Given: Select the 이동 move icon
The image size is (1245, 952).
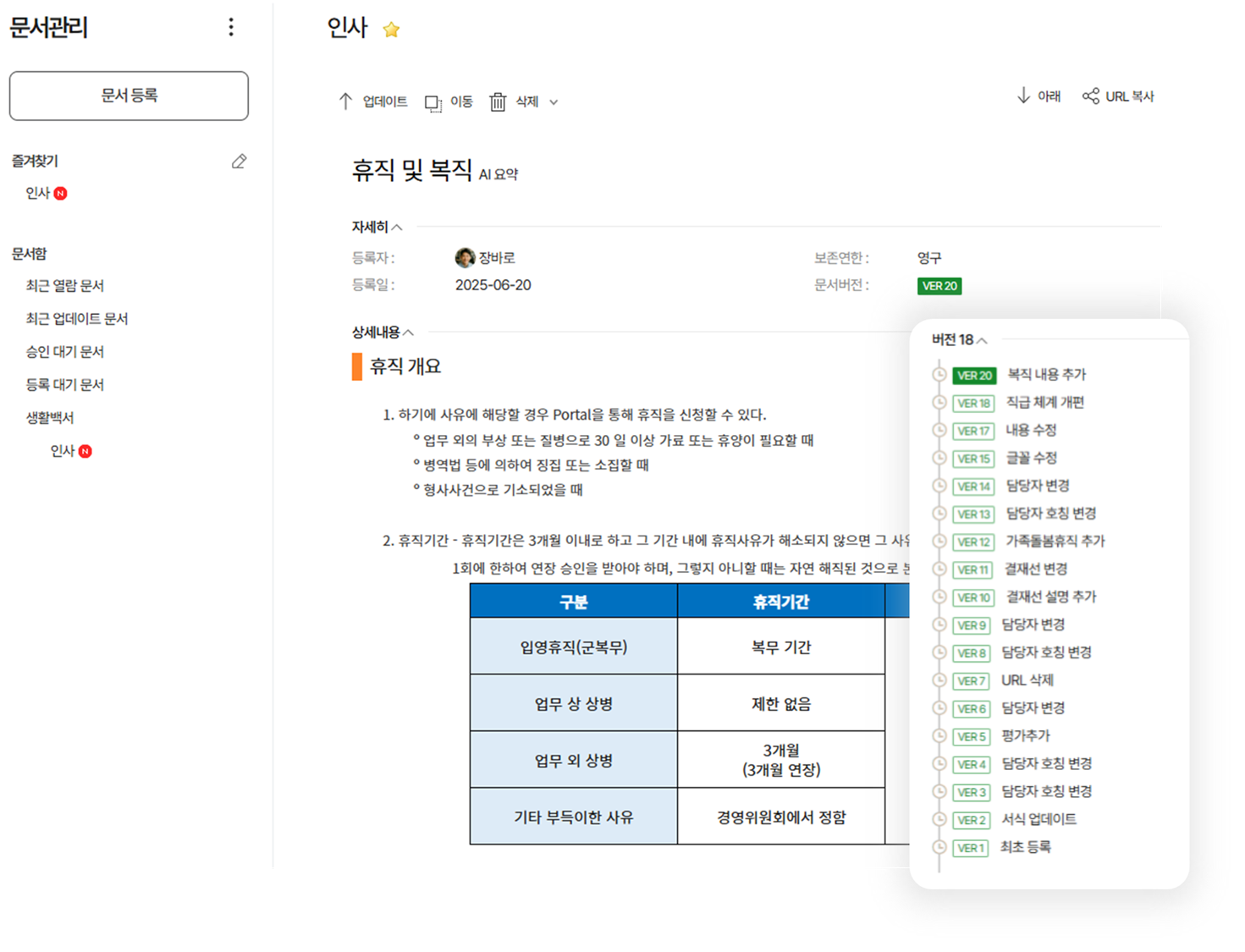Looking at the screenshot, I should pos(433,102).
